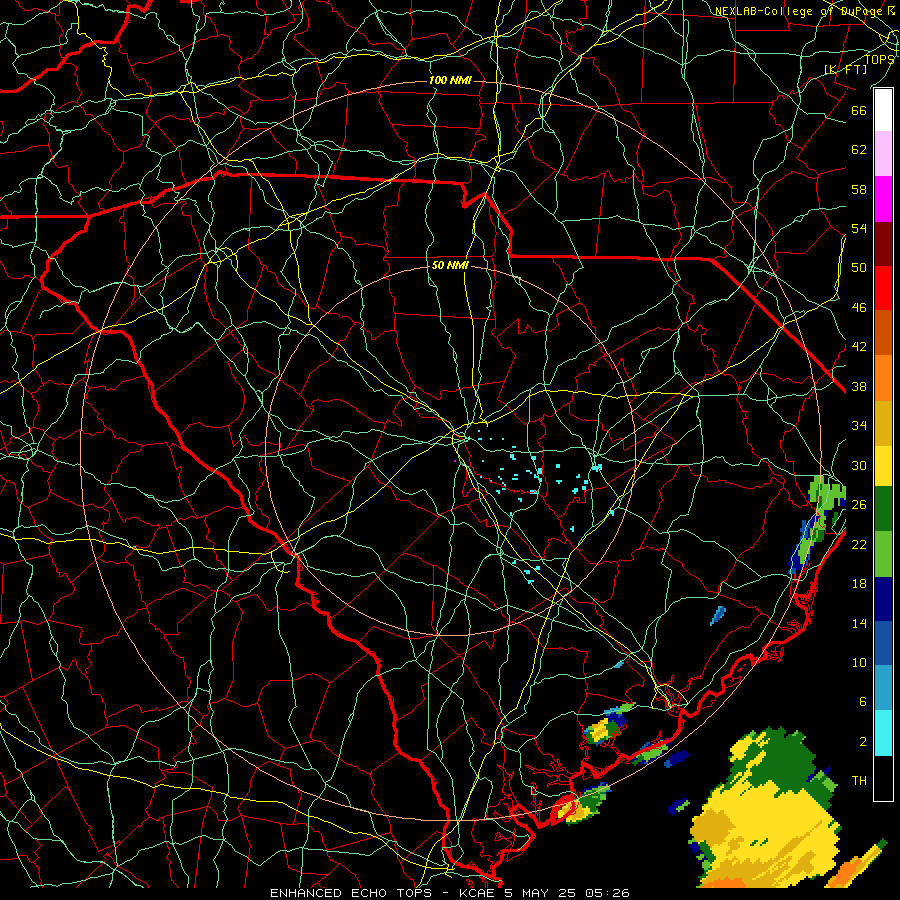Click the legend value '46'
The image size is (900, 900).
point(859,308)
